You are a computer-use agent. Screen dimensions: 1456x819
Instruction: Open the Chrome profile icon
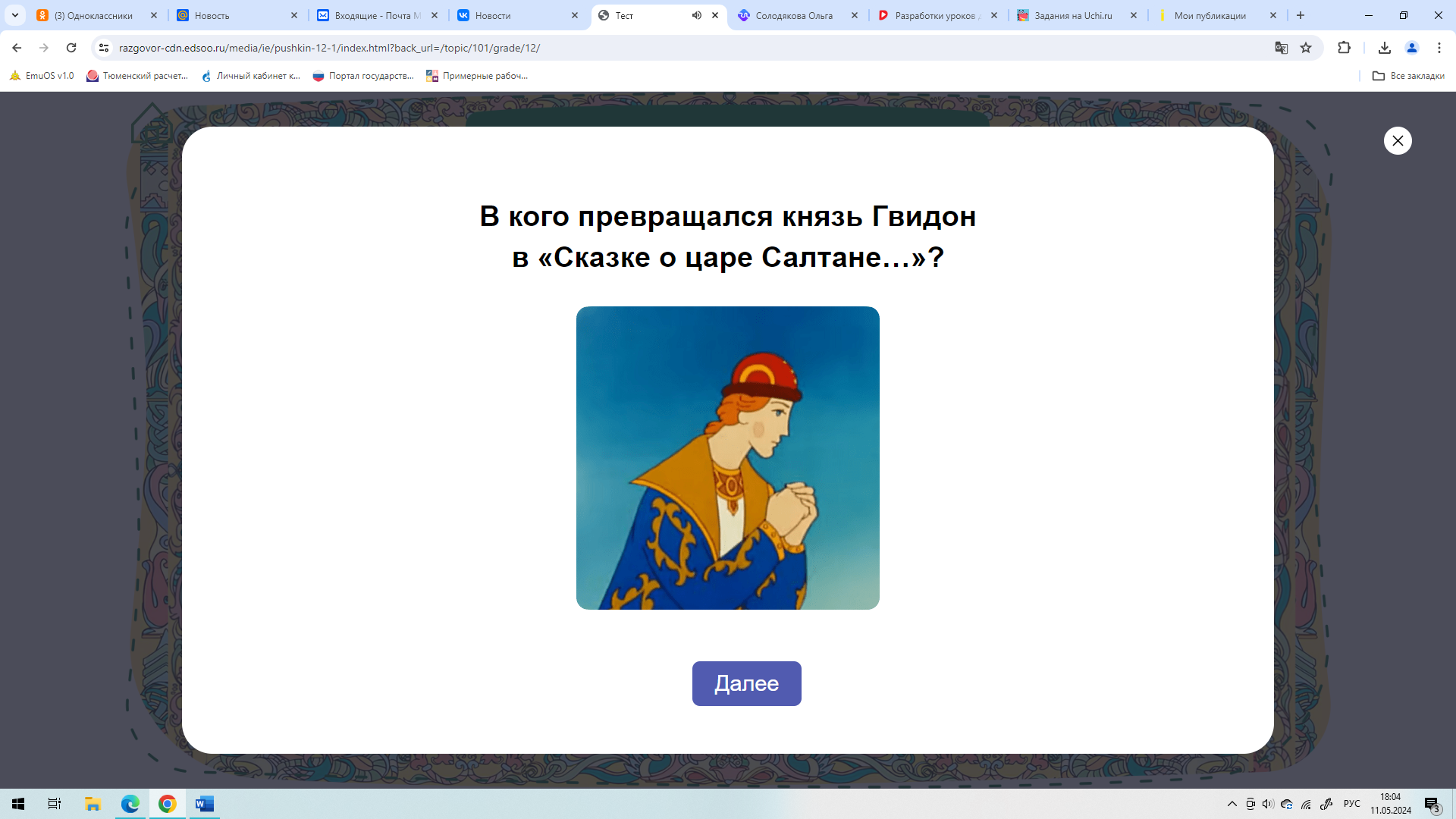1412,48
